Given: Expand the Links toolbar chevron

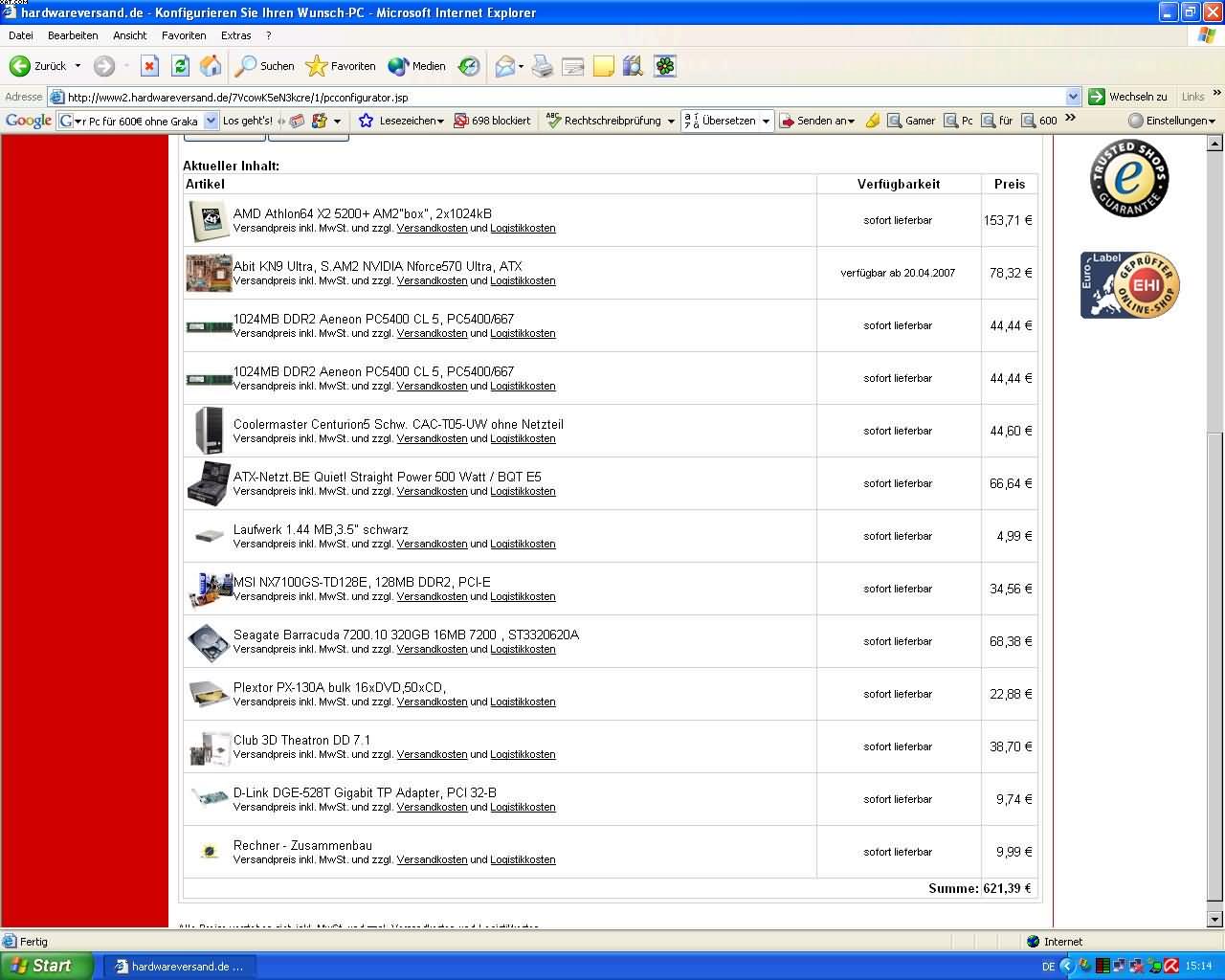Looking at the screenshot, I should pos(1216,94).
